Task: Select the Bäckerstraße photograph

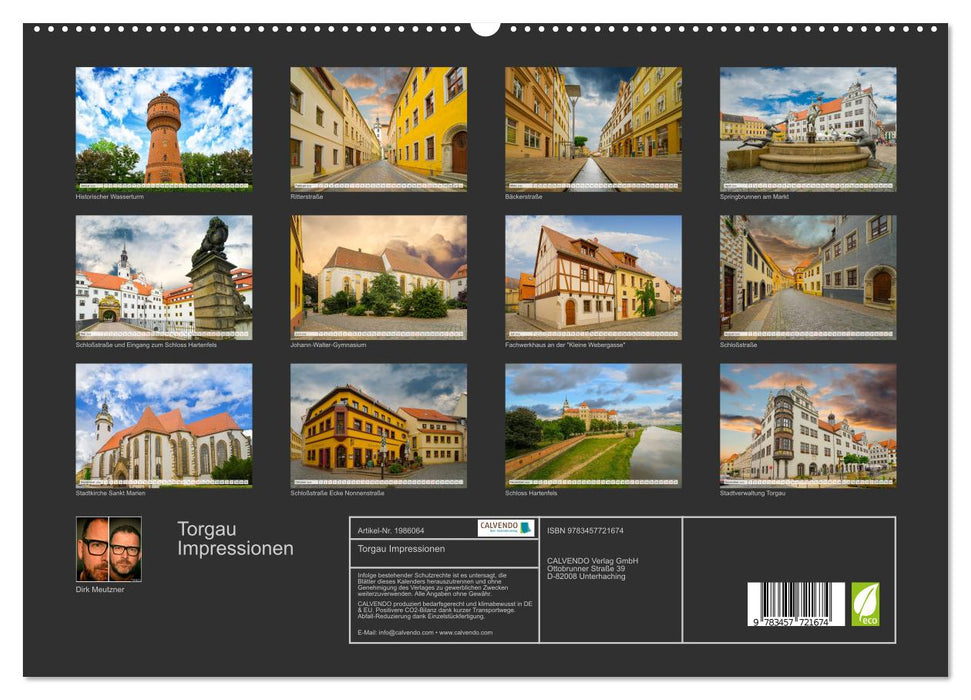Action: [x=592, y=125]
